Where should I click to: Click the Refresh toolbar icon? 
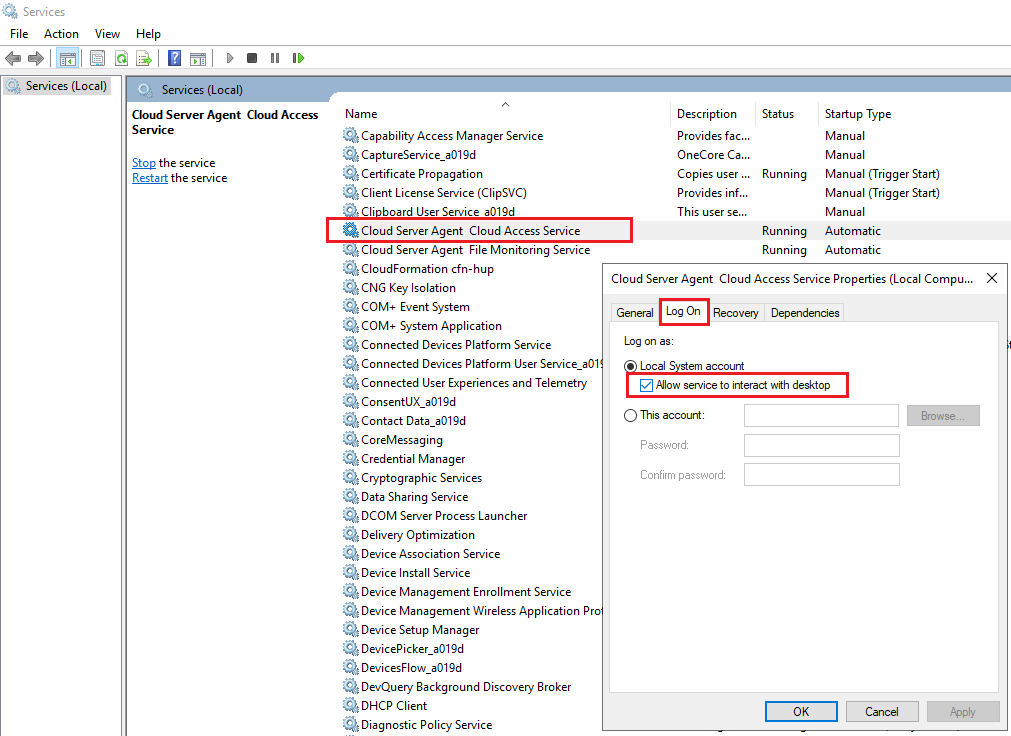(x=121, y=59)
